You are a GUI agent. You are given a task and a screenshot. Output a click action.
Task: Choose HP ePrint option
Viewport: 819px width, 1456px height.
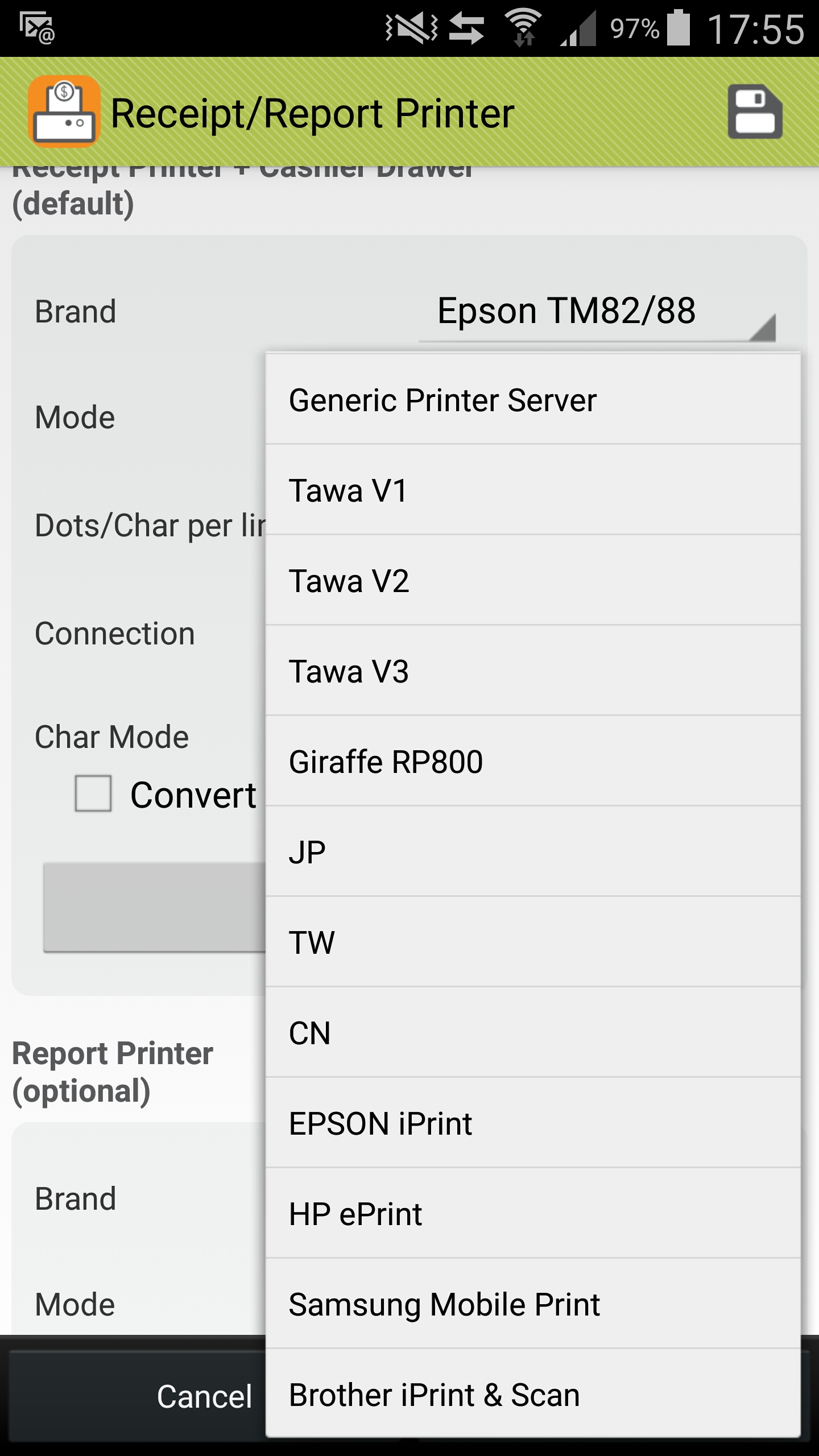tap(533, 1214)
